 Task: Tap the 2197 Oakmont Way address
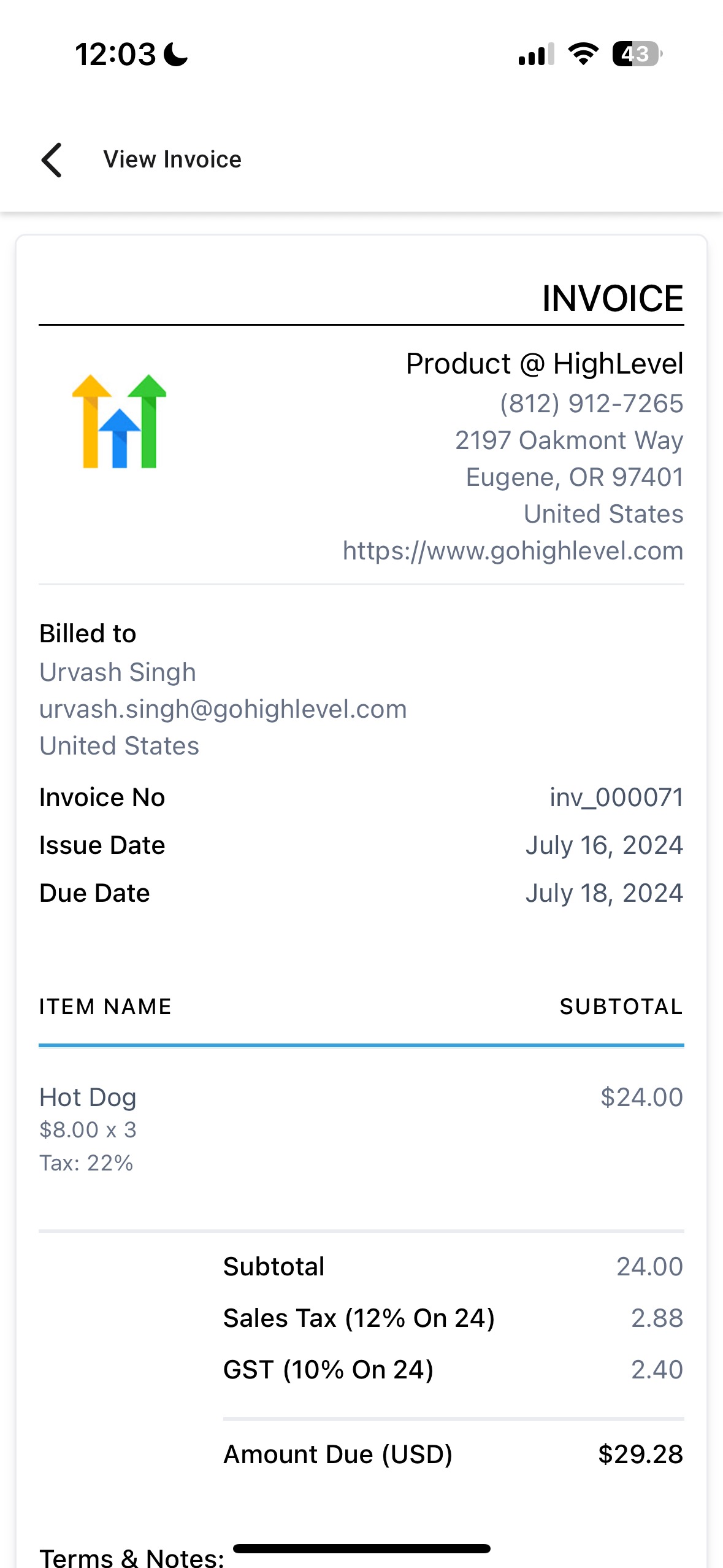click(x=569, y=440)
